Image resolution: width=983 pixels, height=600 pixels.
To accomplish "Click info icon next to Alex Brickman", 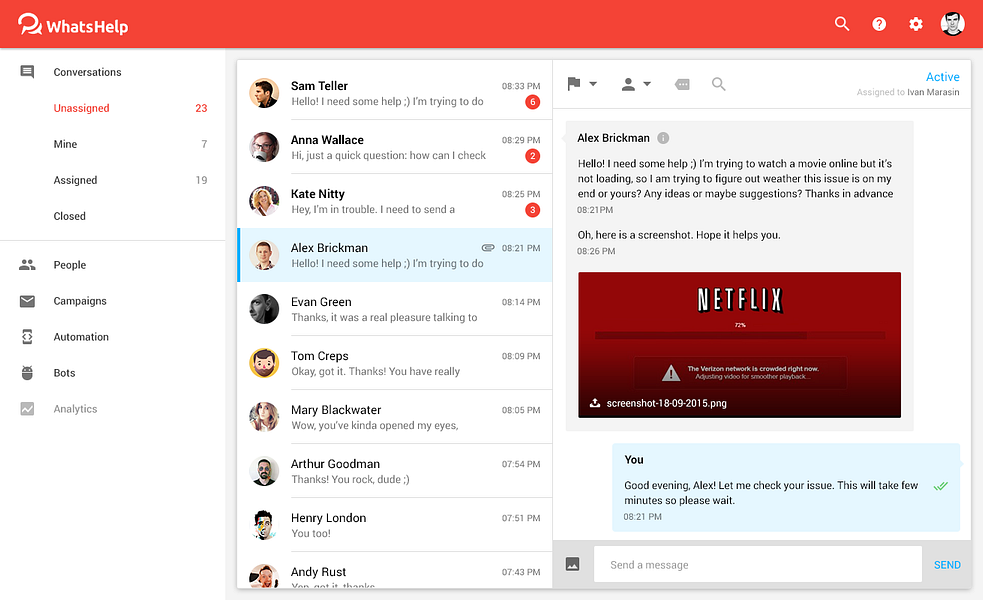I will pos(663,138).
